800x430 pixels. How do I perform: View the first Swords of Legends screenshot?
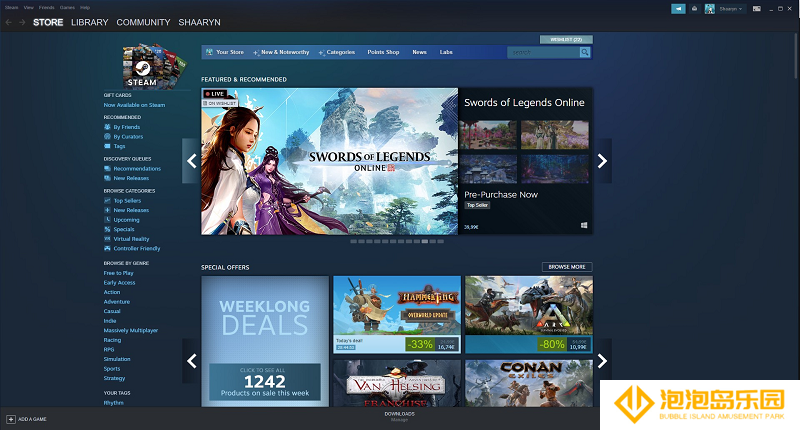[x=488, y=135]
